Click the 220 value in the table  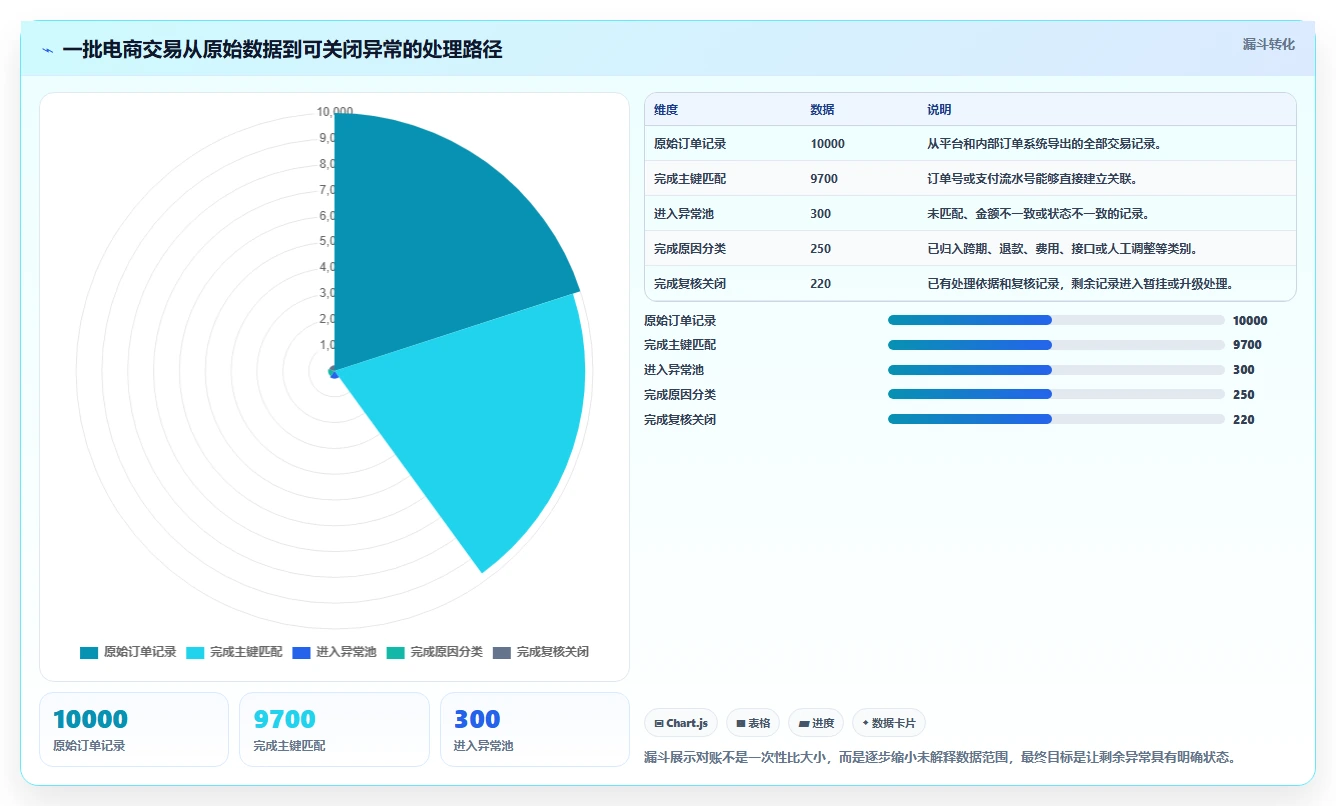820,284
